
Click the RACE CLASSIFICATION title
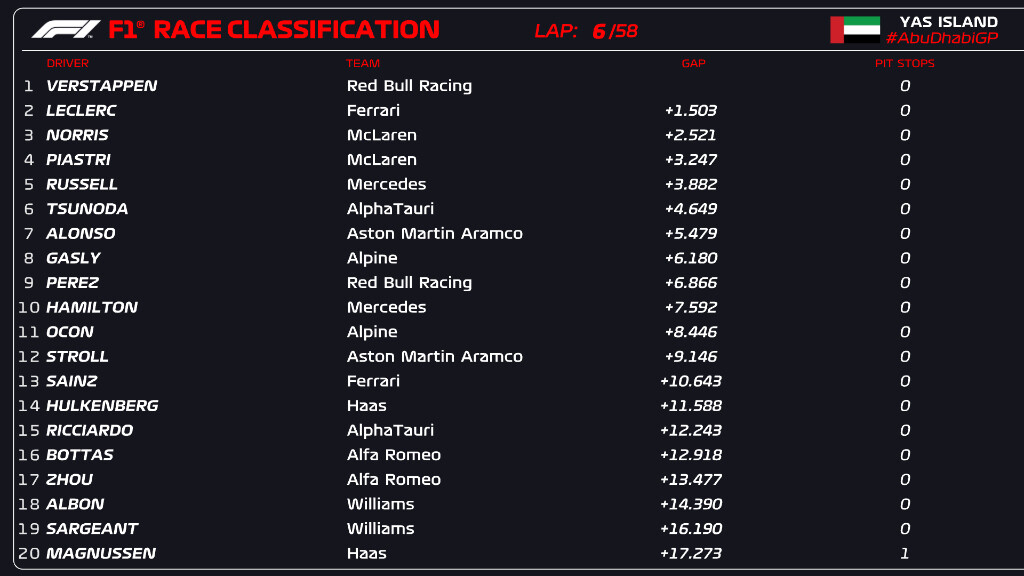click(x=296, y=30)
